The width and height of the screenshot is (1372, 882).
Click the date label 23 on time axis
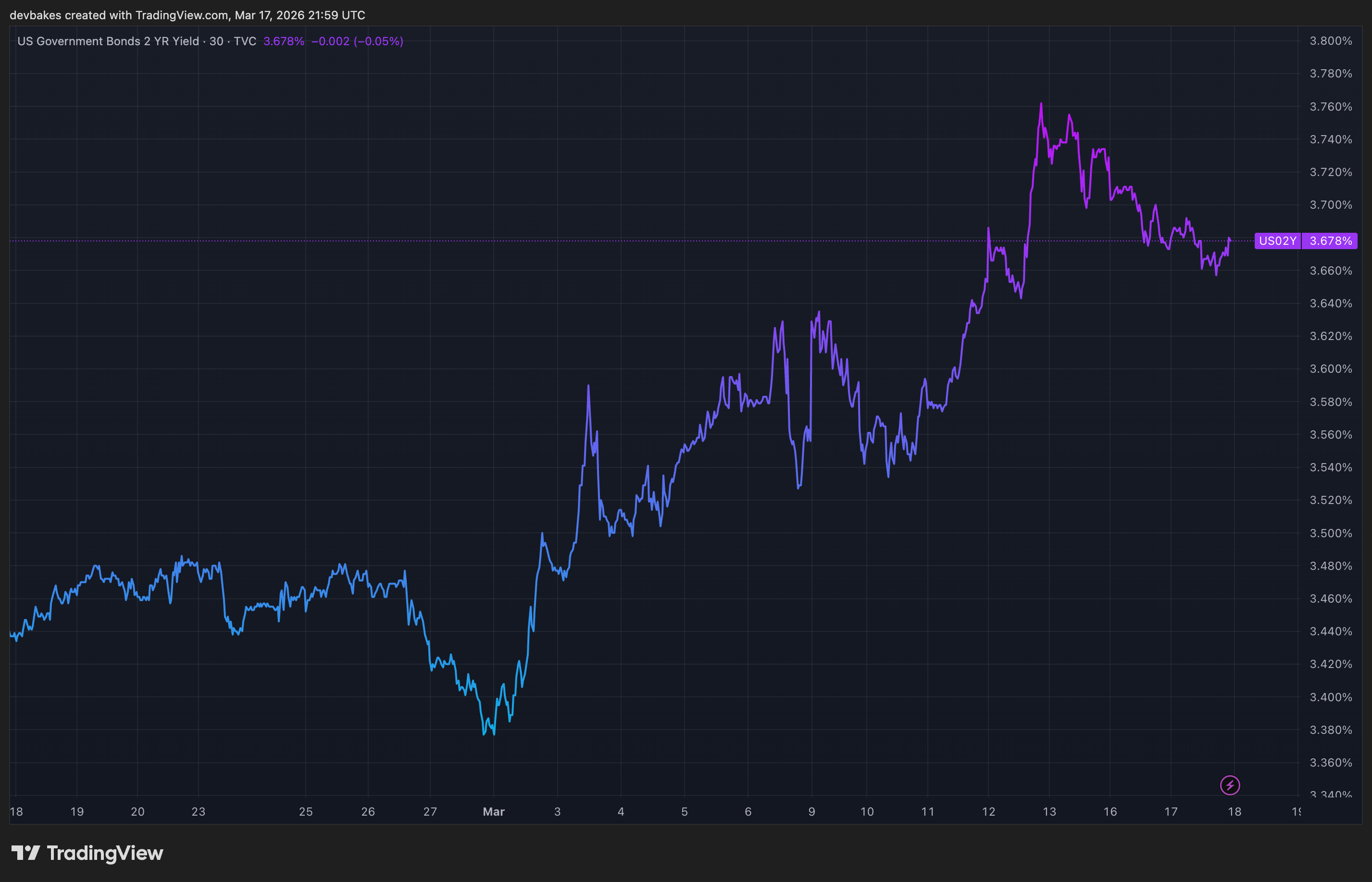(198, 812)
